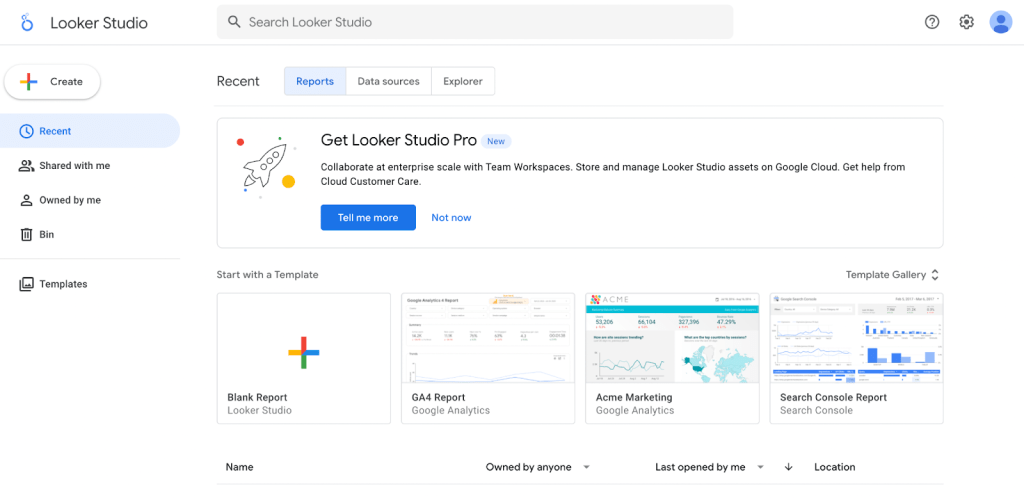Click the colorful plus icon in Create

click(x=29, y=82)
